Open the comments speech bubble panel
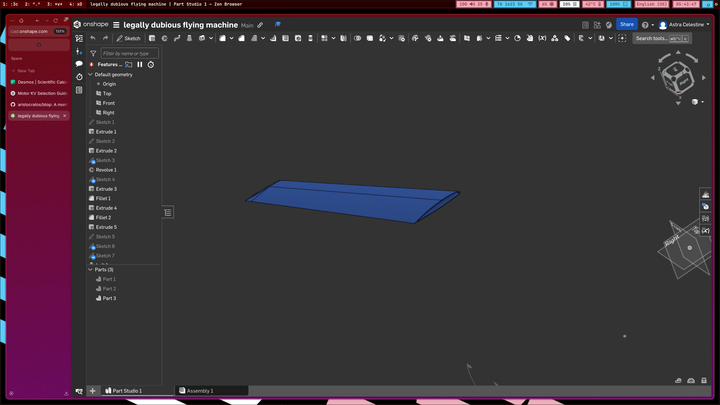Screen dimensions: 720x405 click(x=79, y=64)
